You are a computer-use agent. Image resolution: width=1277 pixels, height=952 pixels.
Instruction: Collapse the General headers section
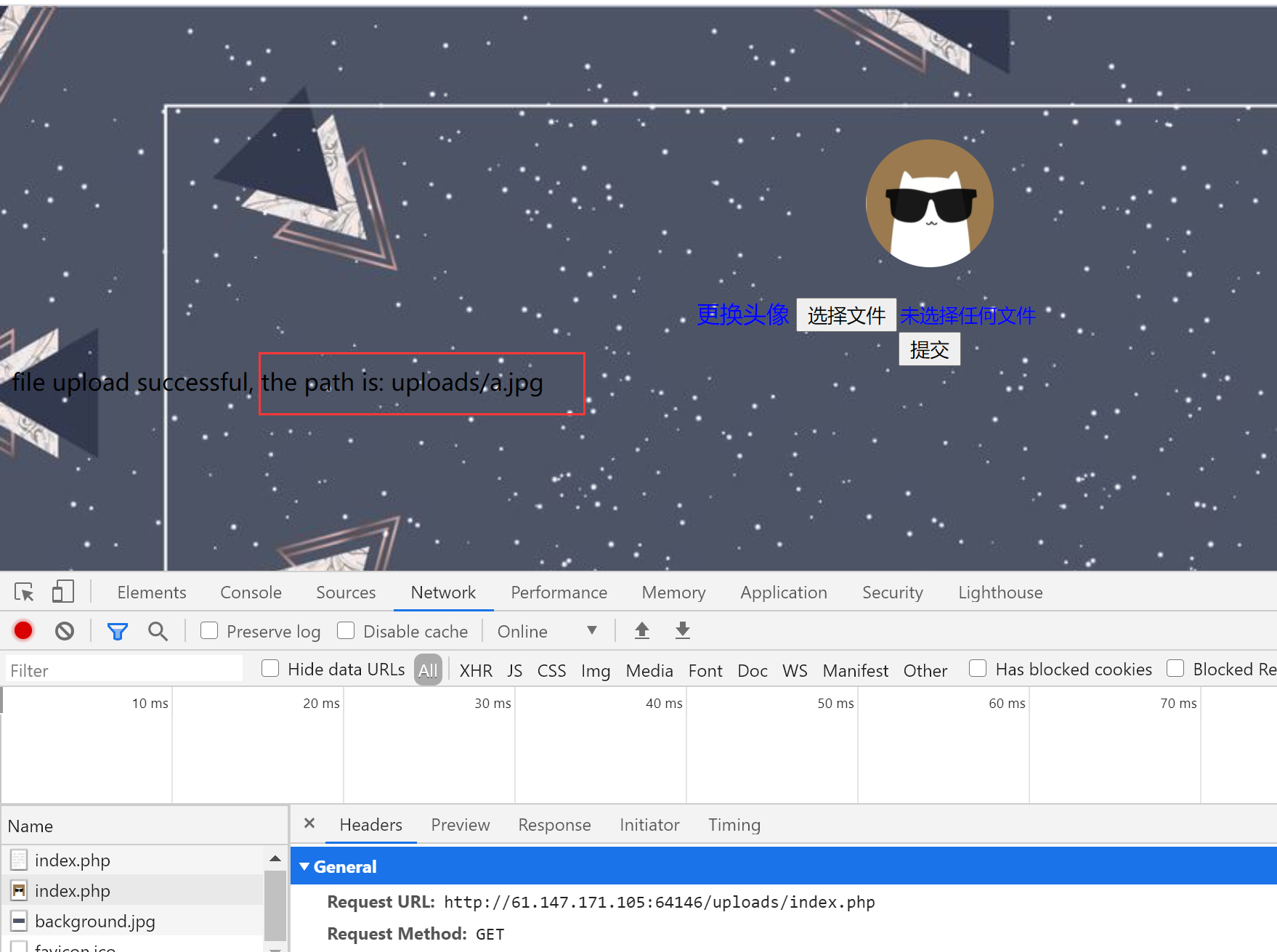305,867
